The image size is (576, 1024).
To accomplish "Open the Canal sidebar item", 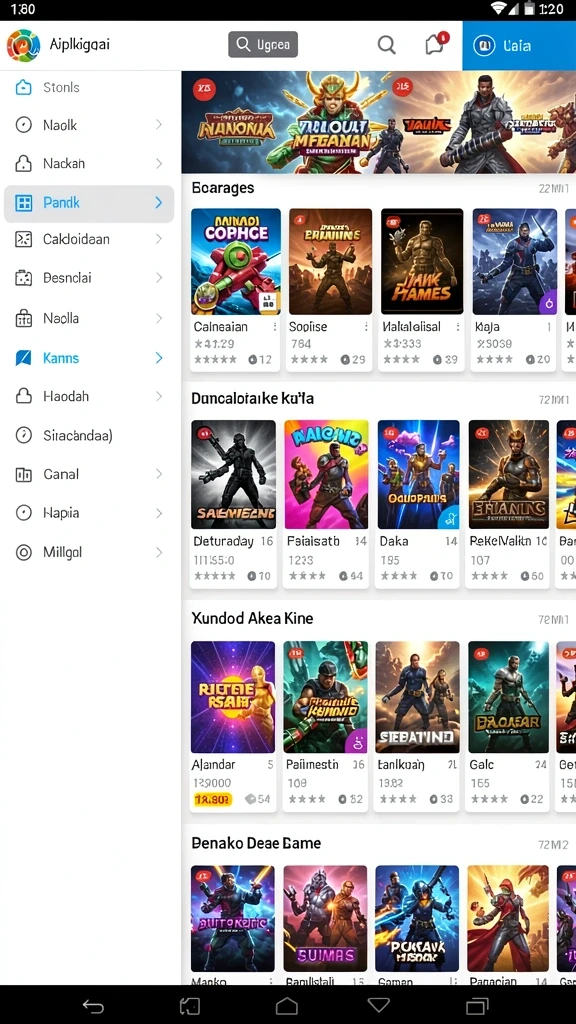I will (x=89, y=474).
